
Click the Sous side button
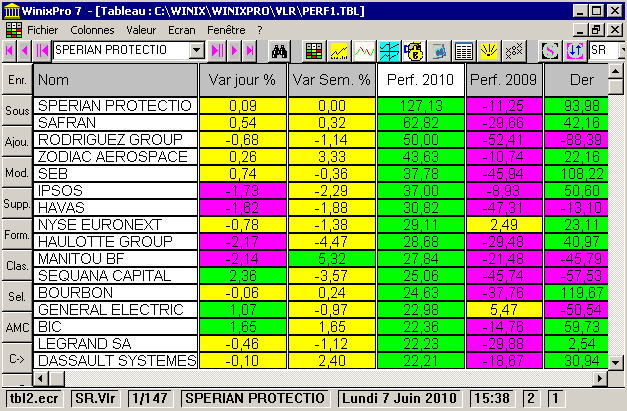(17, 110)
